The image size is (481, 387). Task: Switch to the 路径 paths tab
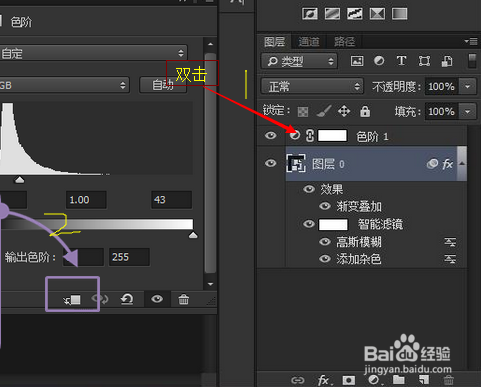344,42
